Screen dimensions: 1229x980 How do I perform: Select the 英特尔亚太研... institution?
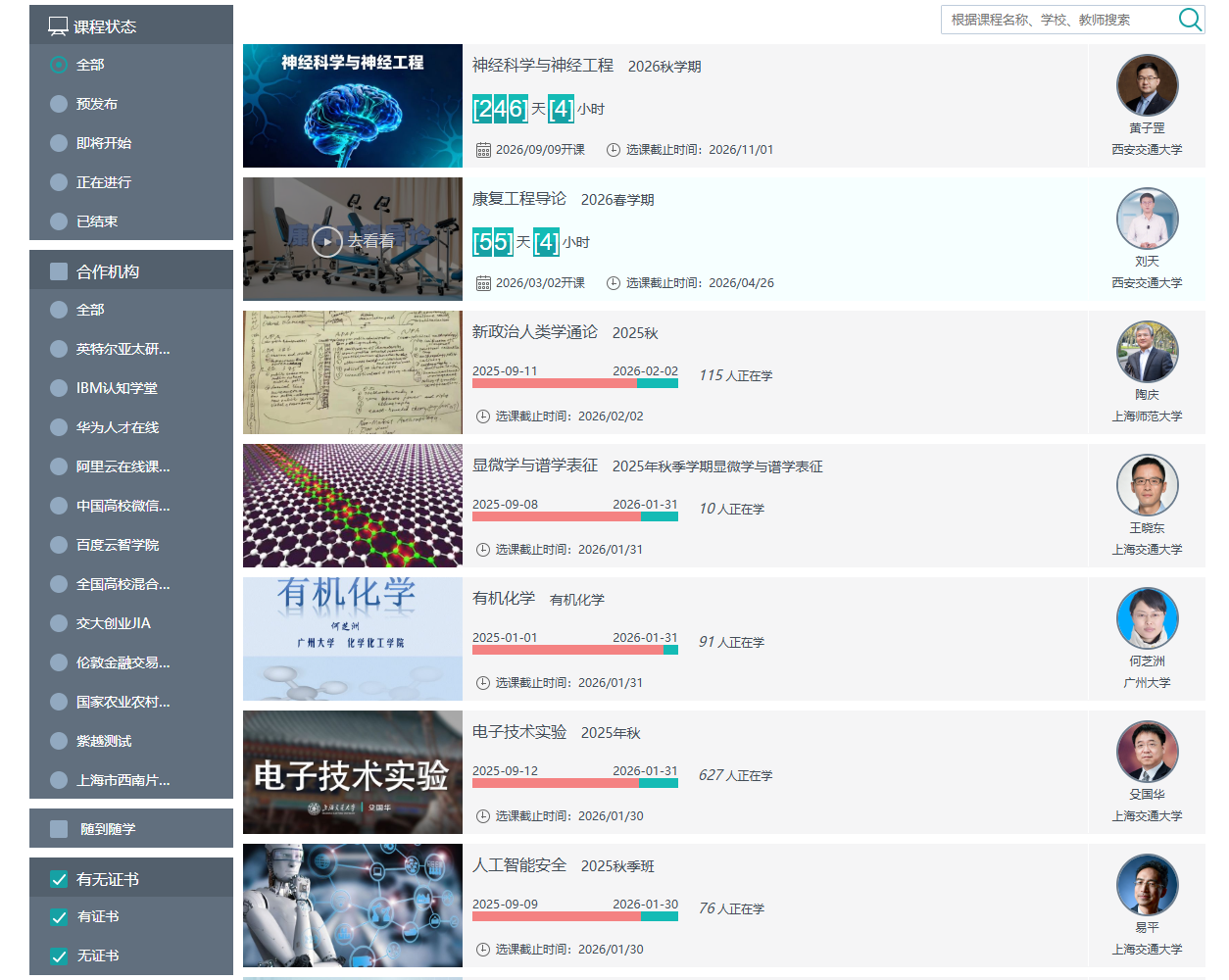(x=59, y=349)
